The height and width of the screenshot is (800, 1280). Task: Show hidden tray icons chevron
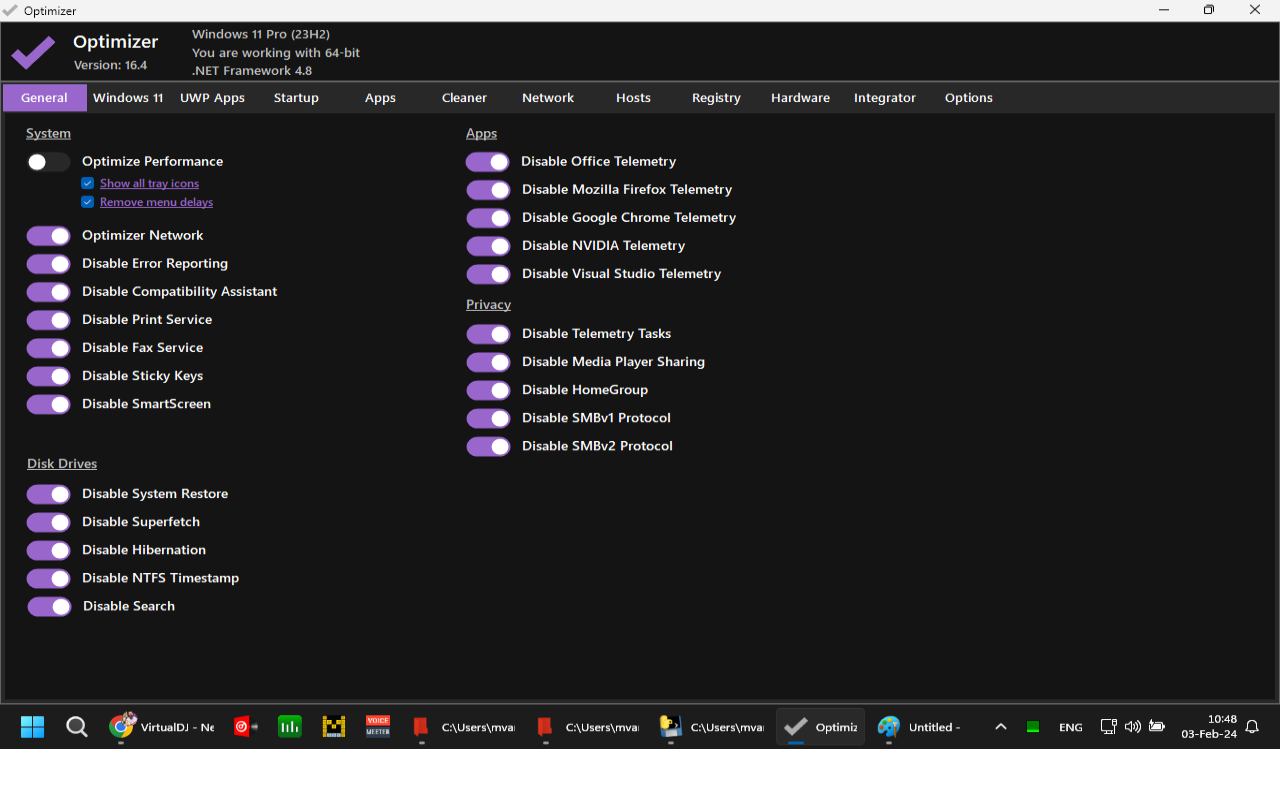coord(1000,727)
